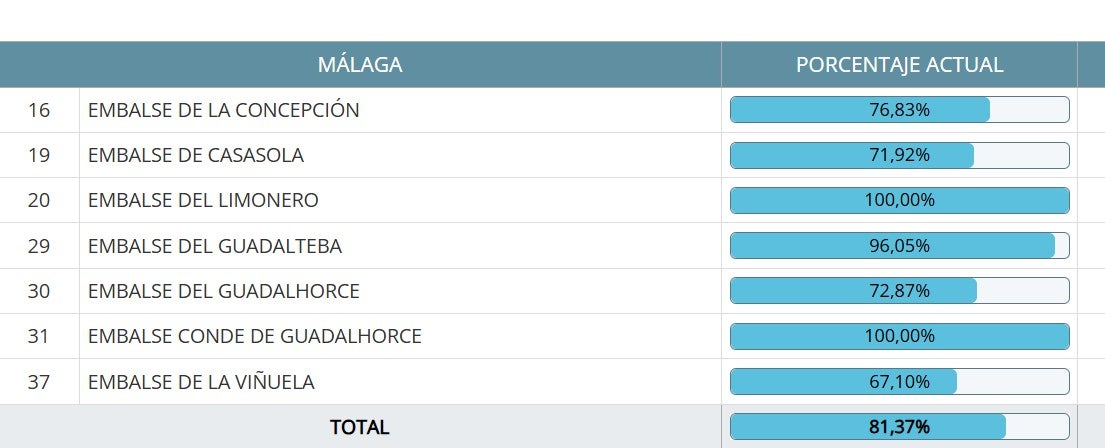Click the 72,87% progress bar
Image resolution: width=1105 pixels, height=448 pixels.
[899, 291]
